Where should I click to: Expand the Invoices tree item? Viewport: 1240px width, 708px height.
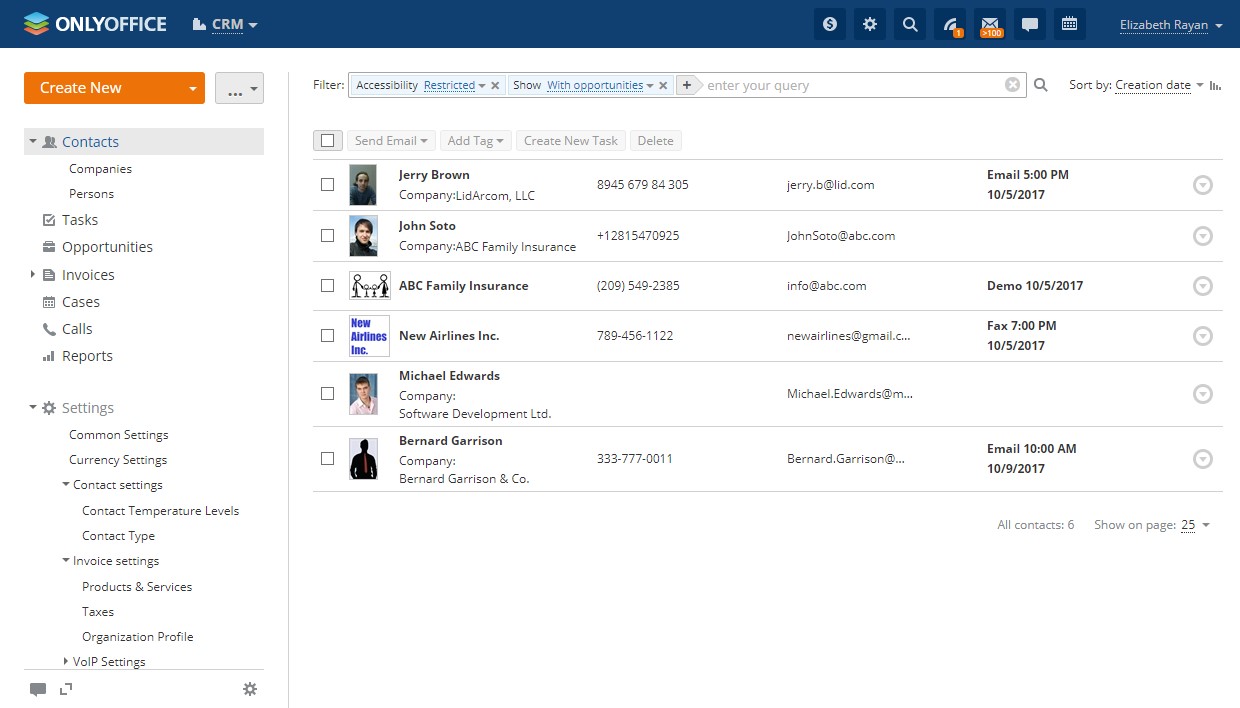pyautogui.click(x=33, y=275)
